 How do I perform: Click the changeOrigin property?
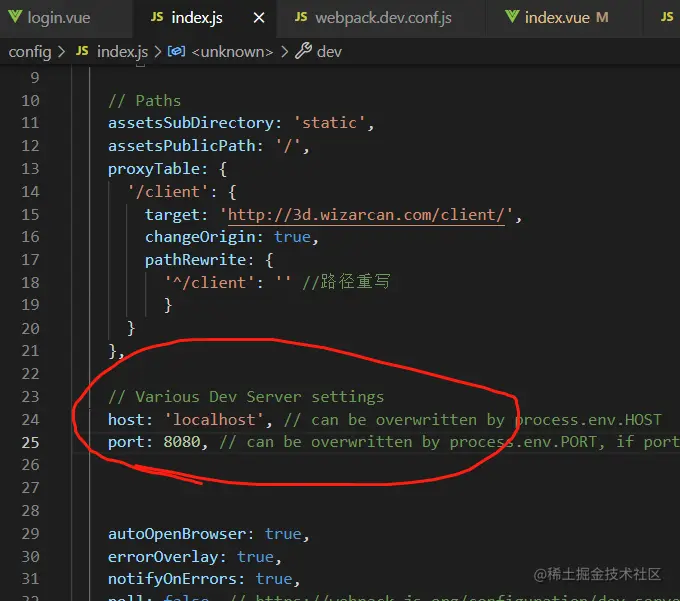point(200,237)
